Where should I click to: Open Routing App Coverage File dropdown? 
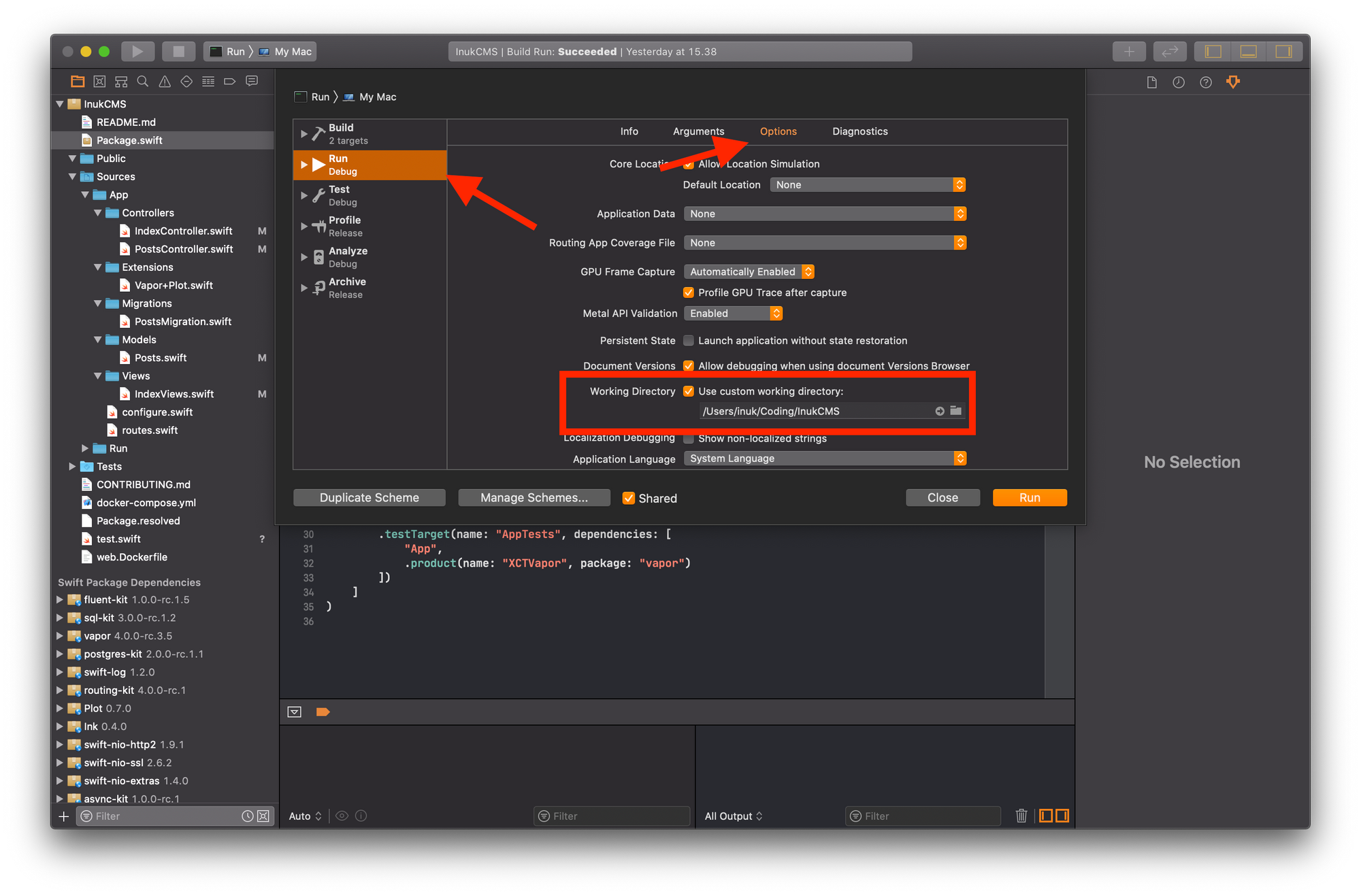click(x=825, y=243)
